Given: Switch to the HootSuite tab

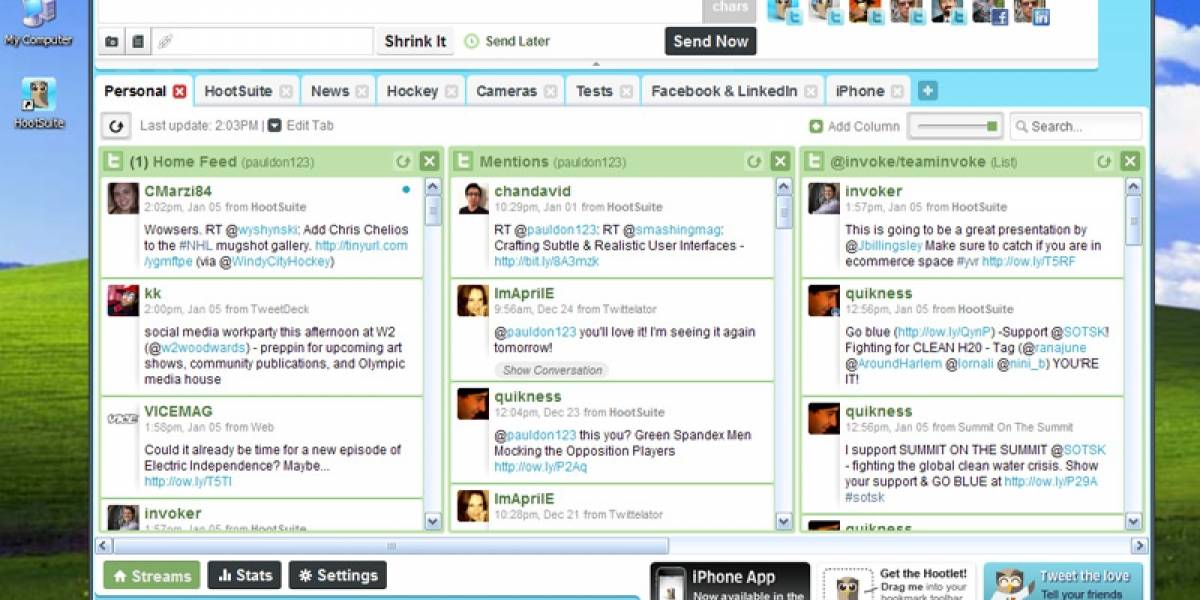Looking at the screenshot, I should click(x=238, y=91).
